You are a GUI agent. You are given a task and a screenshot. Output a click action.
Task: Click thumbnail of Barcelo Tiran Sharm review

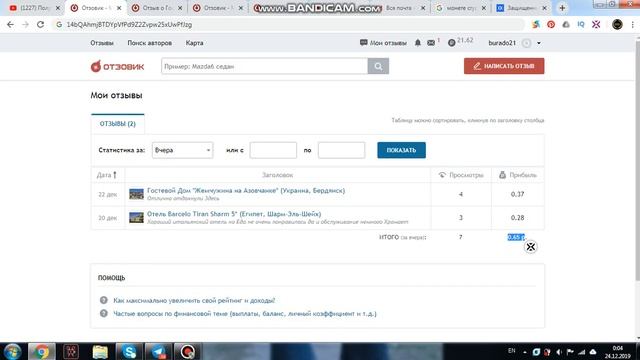coord(136,217)
